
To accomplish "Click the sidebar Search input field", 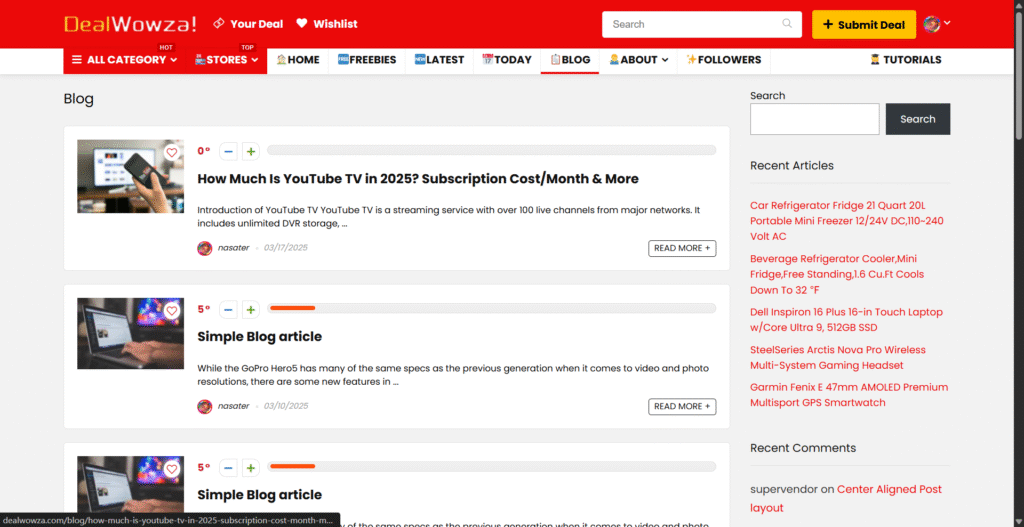I will [814, 119].
